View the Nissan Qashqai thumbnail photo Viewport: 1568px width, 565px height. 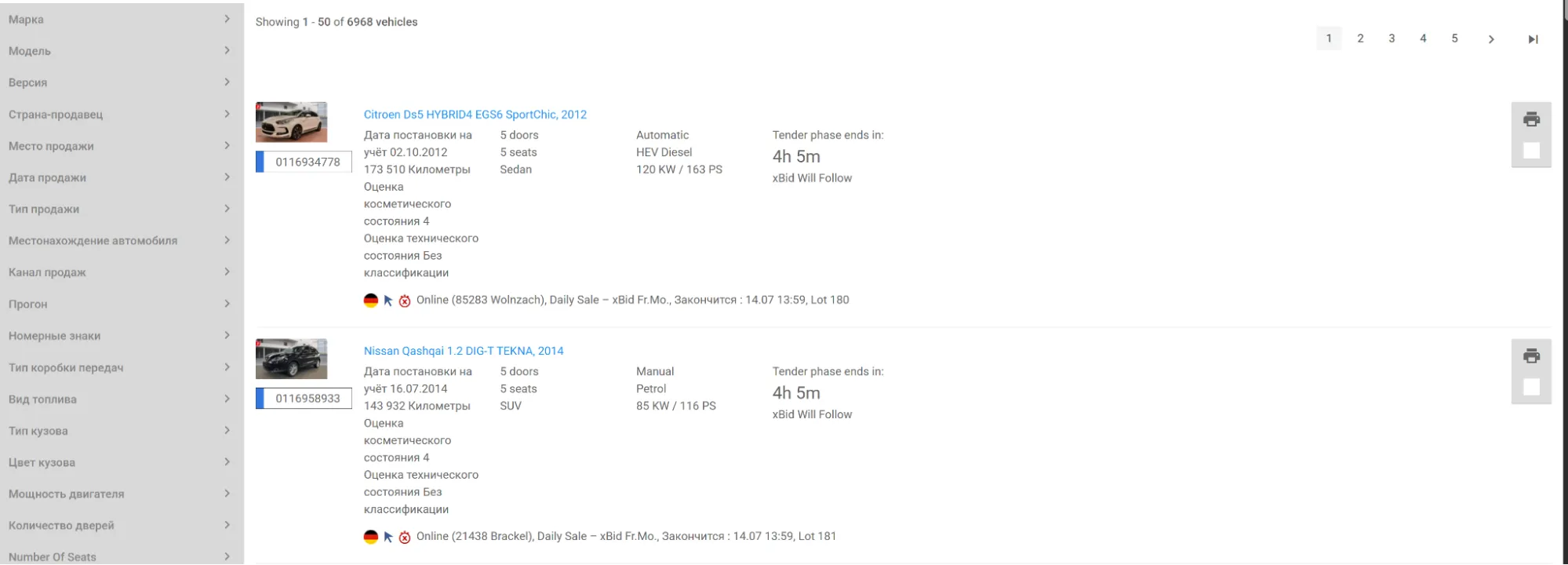tap(291, 359)
